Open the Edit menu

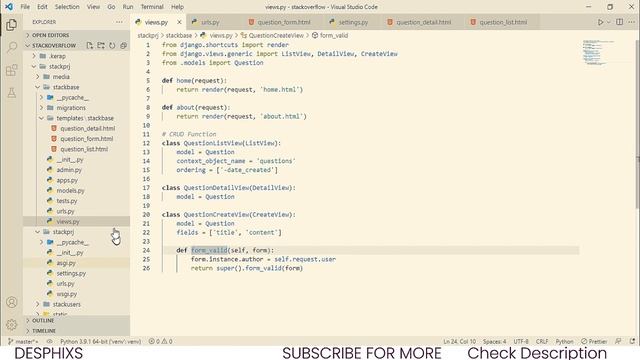click(x=42, y=7)
